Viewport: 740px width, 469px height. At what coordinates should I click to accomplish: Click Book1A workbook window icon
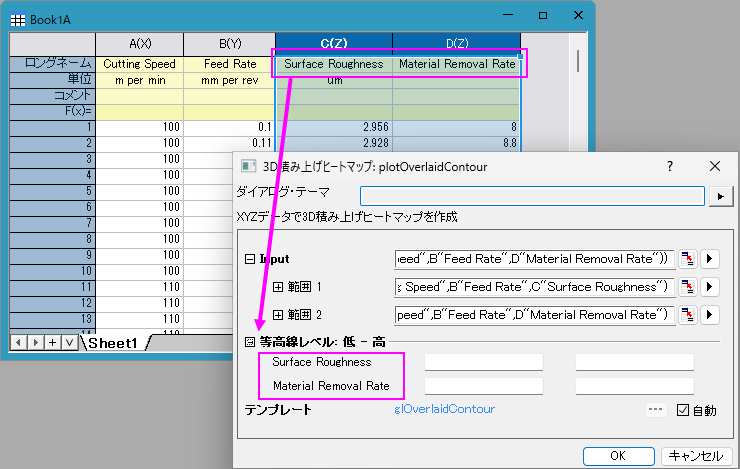point(17,20)
